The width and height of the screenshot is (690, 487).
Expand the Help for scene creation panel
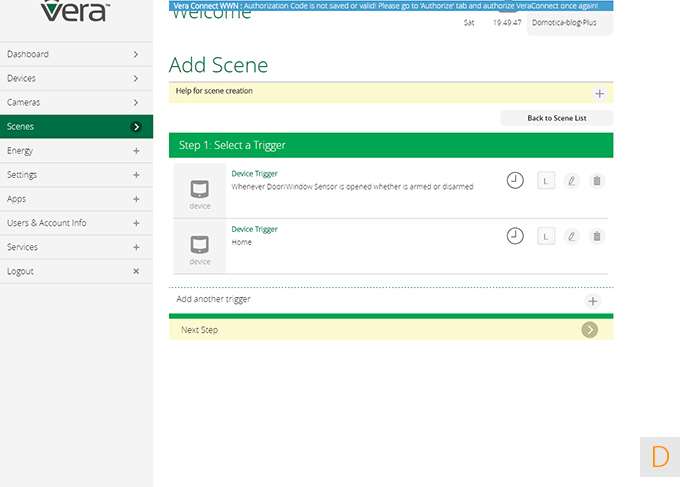coord(599,93)
